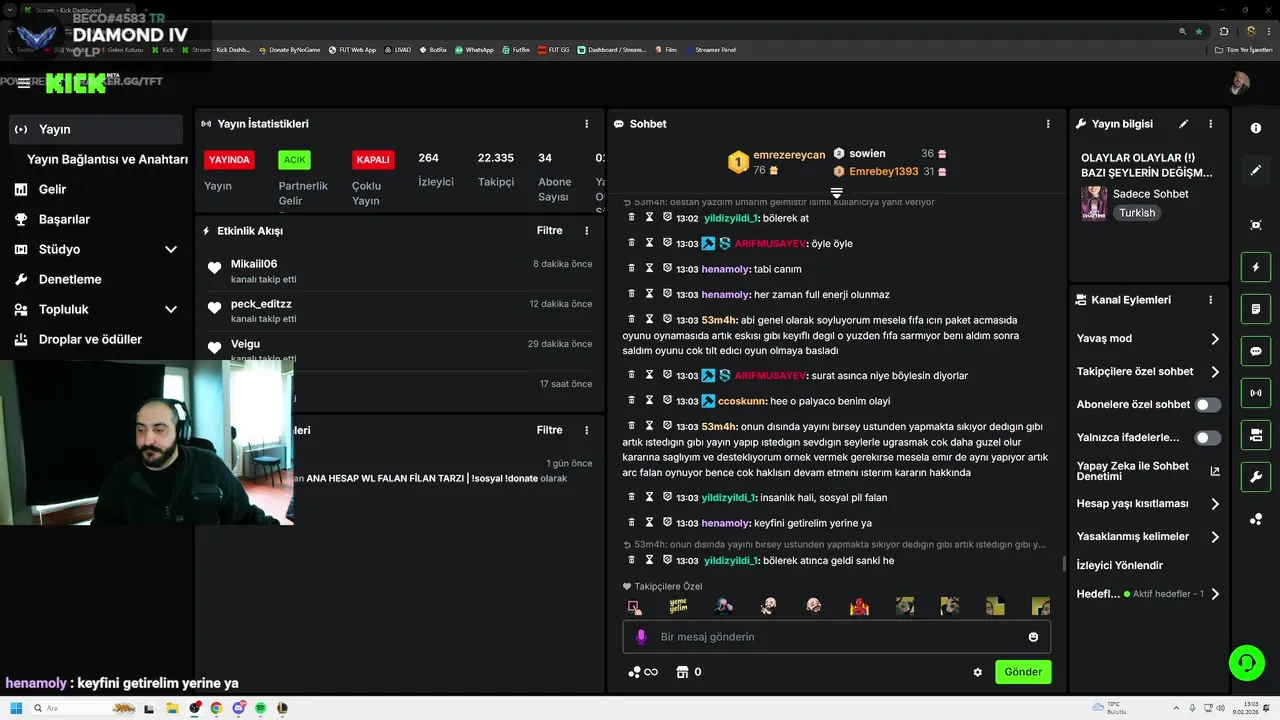Screen dimensions: 1280x720
Task: Open the Etkinlik Akışı Filtre dropdown
Action: (549, 230)
